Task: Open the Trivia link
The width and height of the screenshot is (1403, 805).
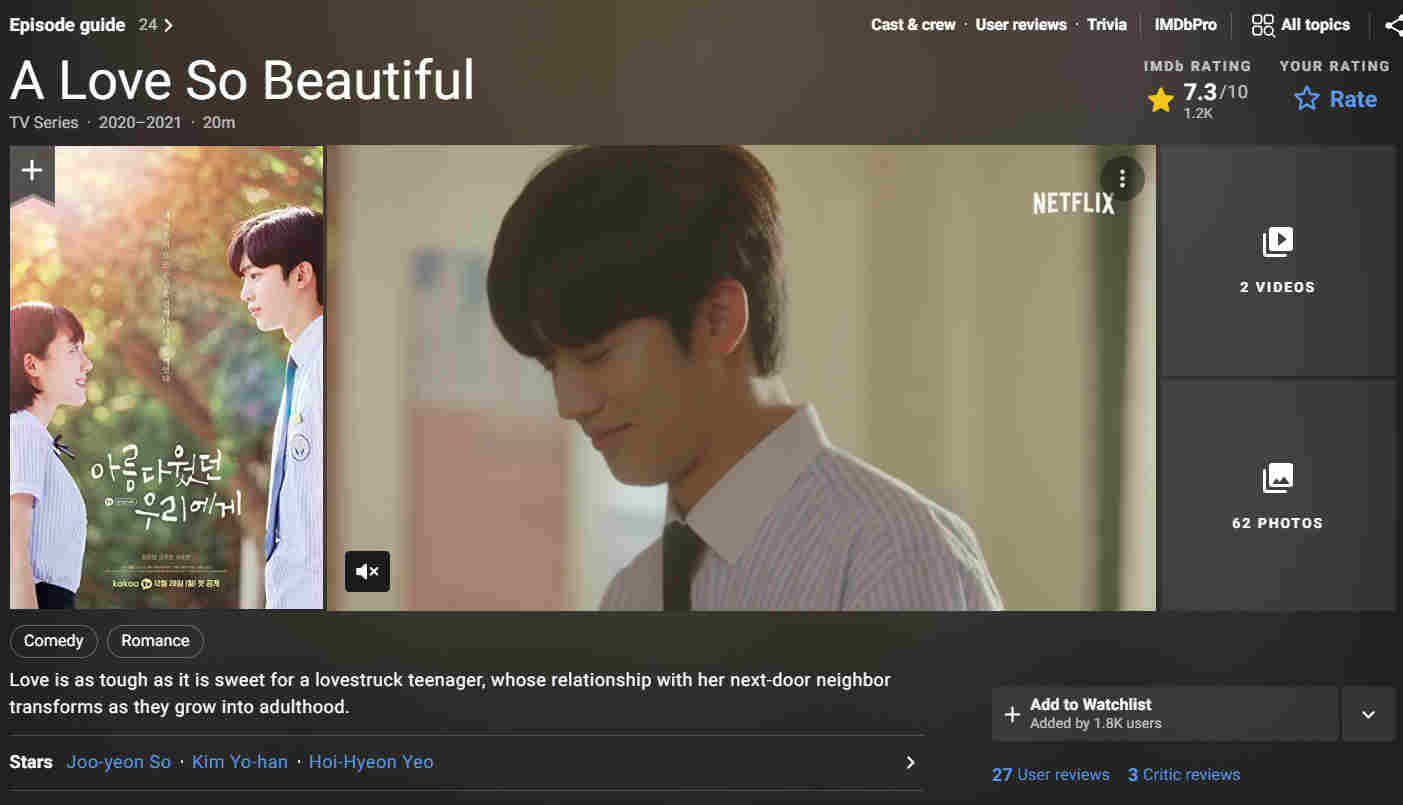Action: tap(1107, 25)
